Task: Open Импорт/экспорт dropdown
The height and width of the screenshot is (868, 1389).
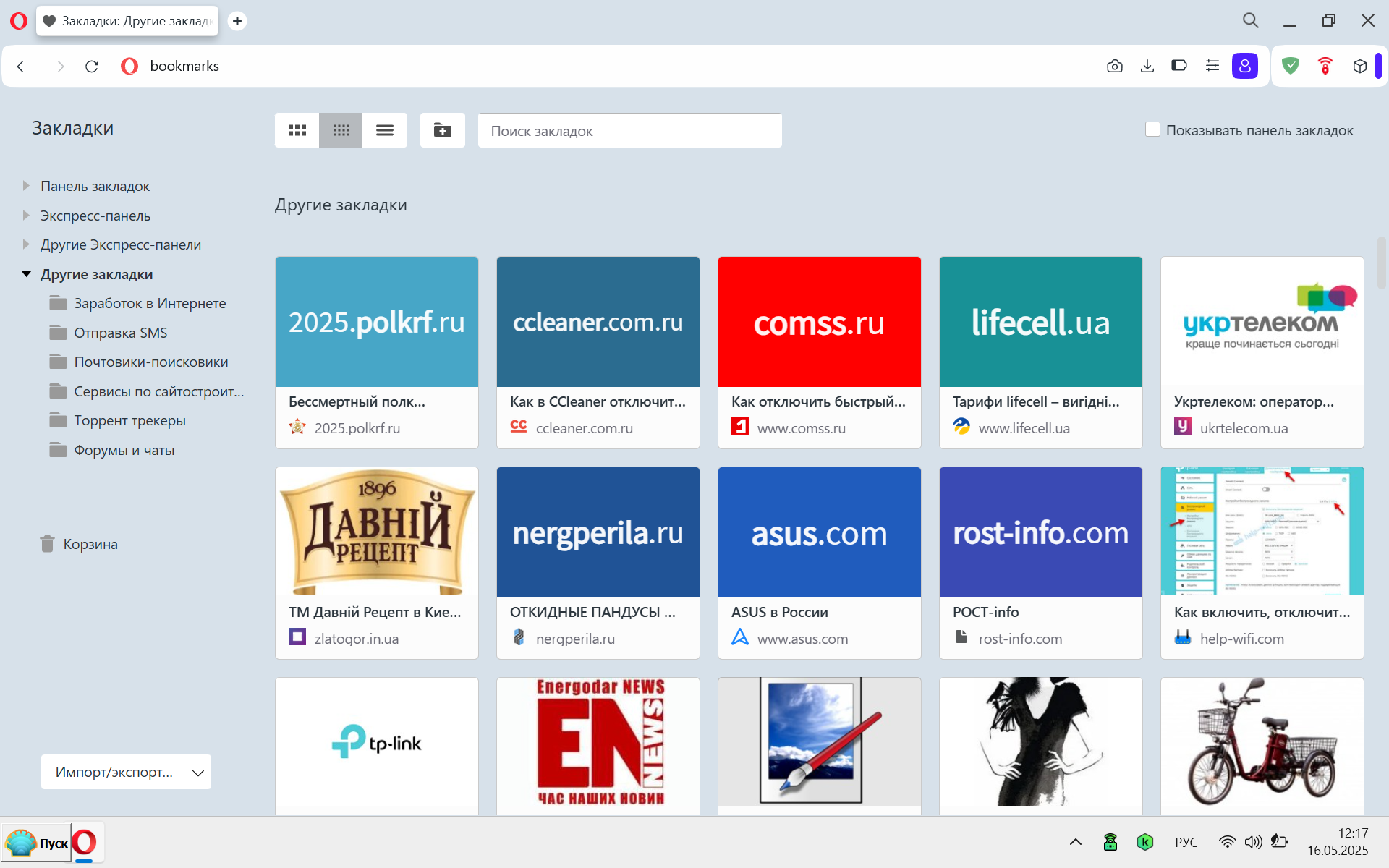Action: (x=126, y=772)
